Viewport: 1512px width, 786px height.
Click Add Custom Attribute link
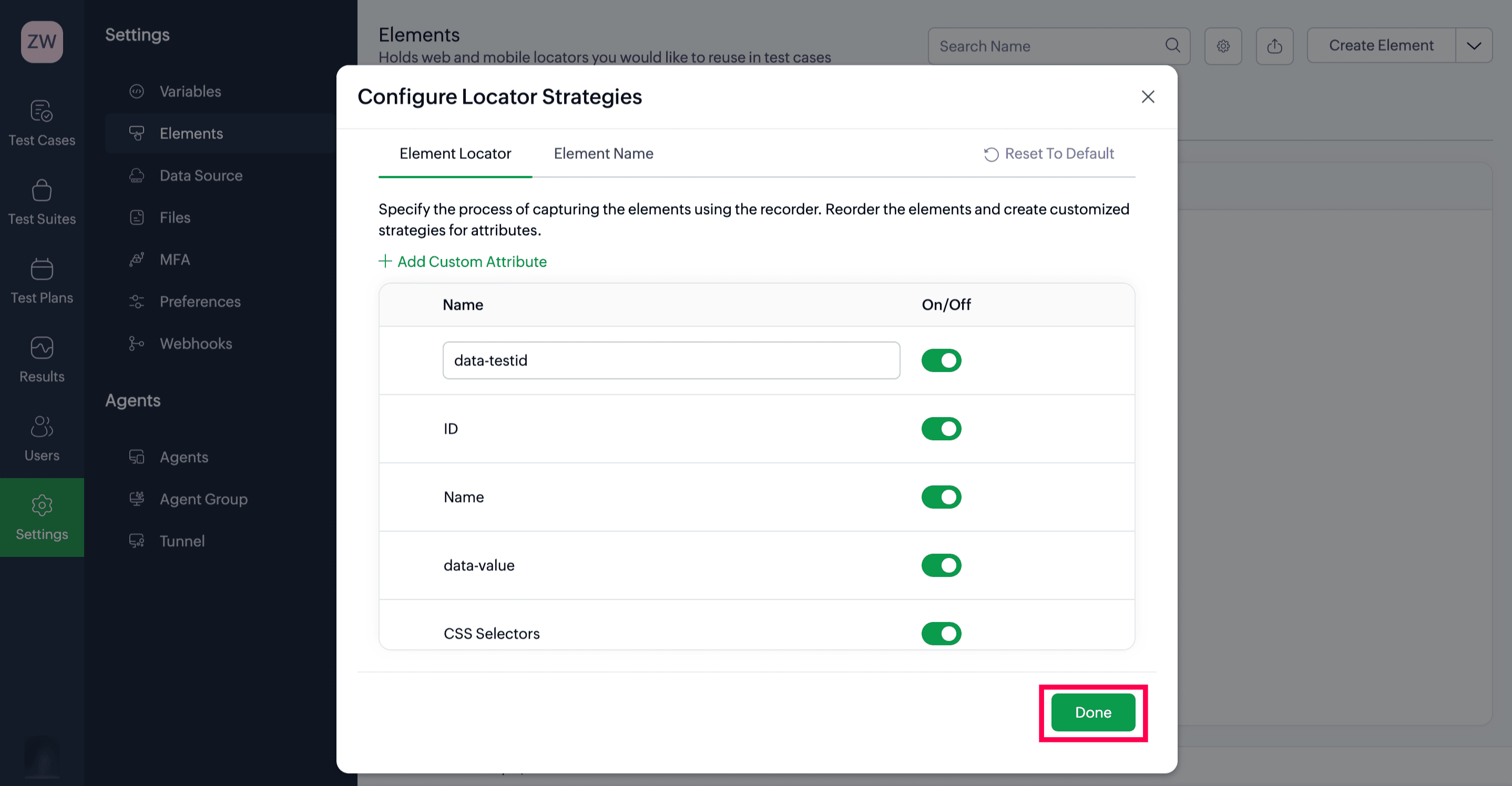(x=463, y=262)
